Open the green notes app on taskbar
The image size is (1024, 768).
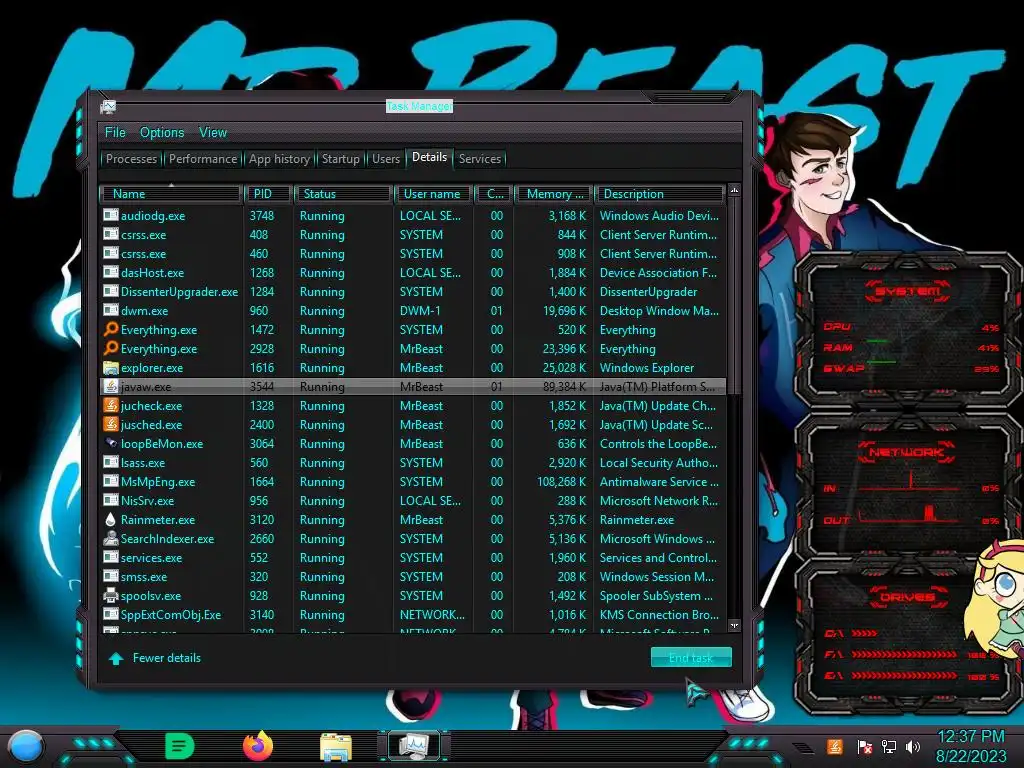[180, 746]
